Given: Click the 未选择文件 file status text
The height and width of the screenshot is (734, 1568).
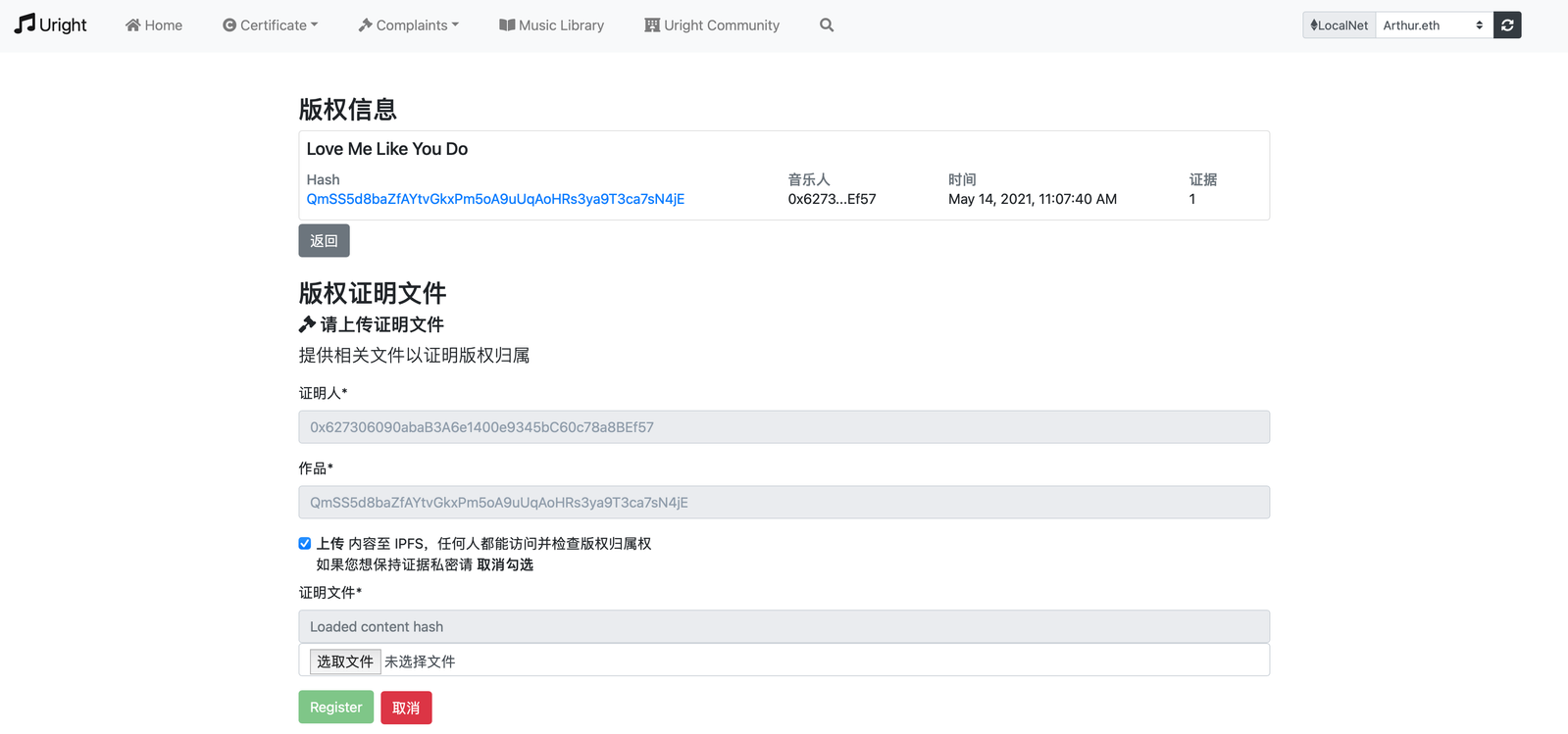Looking at the screenshot, I should click(420, 661).
